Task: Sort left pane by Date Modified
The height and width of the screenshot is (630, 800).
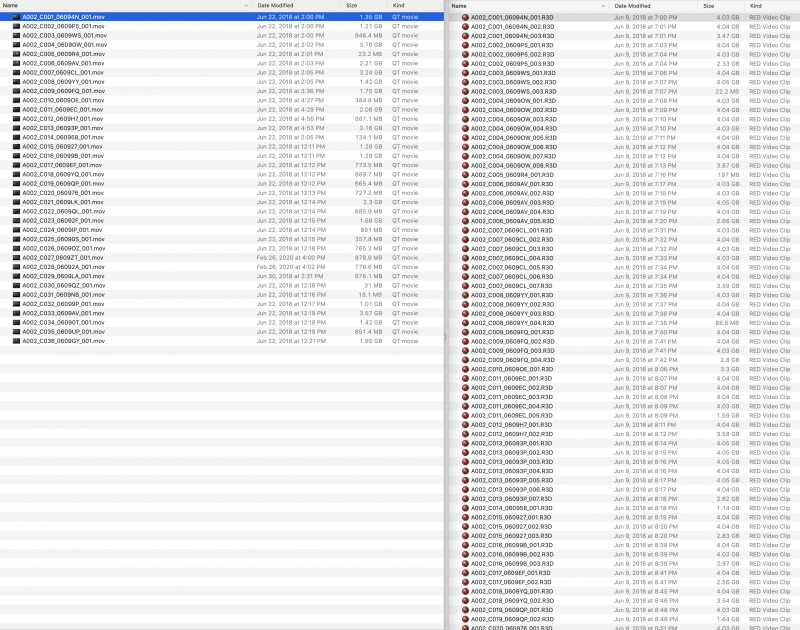Action: 280,6
